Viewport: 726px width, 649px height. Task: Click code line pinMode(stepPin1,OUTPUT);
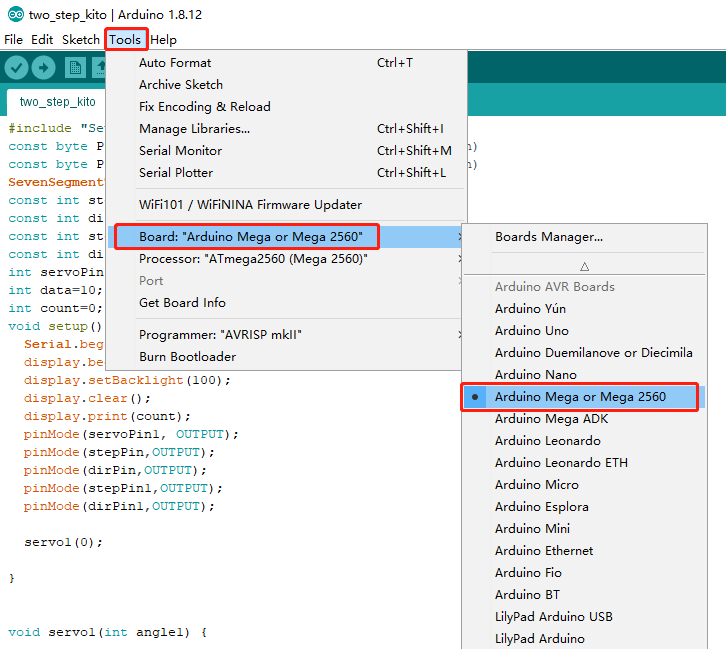pyautogui.click(x=123, y=489)
